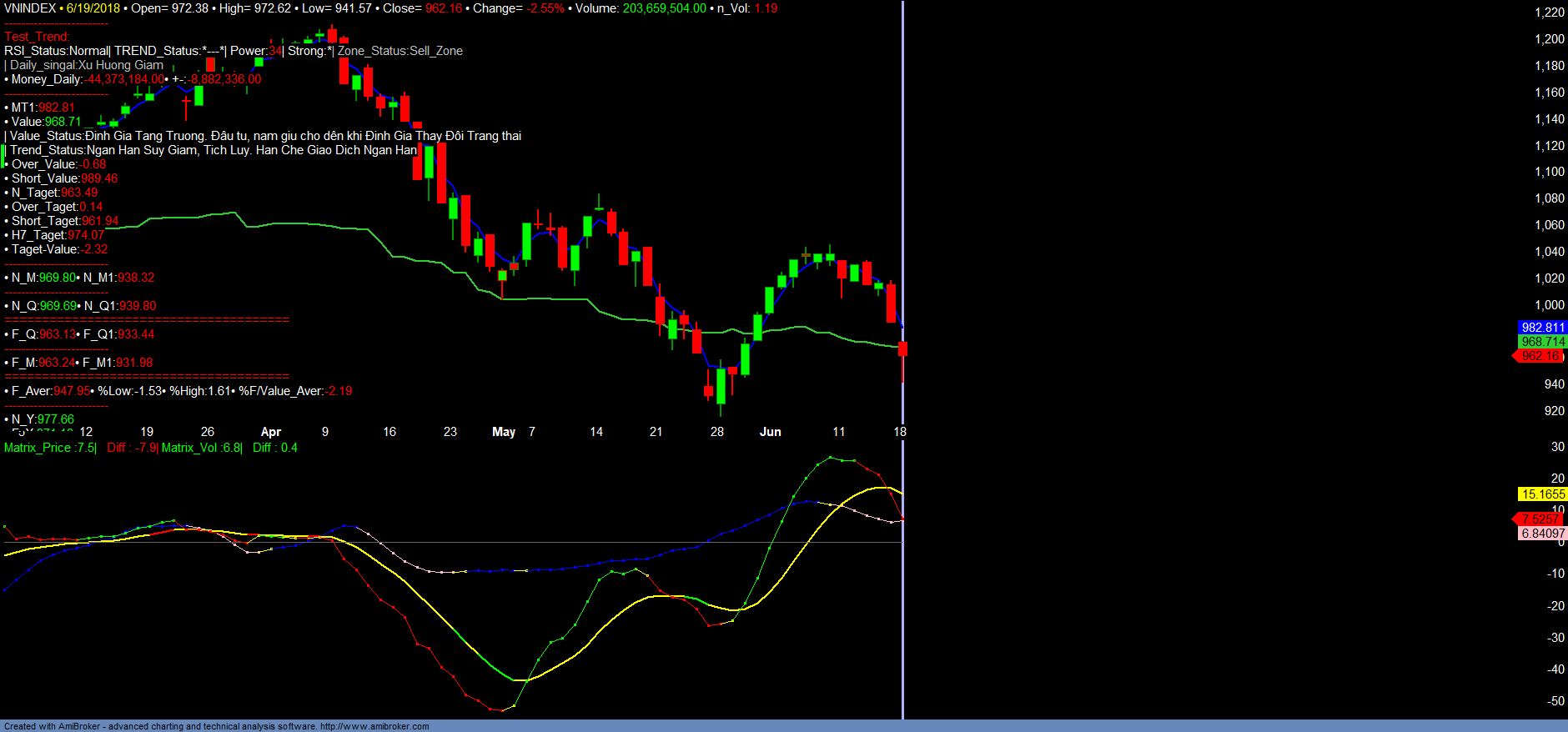
Task: Click the 6/19/2018 date in the header
Action: 93,8
